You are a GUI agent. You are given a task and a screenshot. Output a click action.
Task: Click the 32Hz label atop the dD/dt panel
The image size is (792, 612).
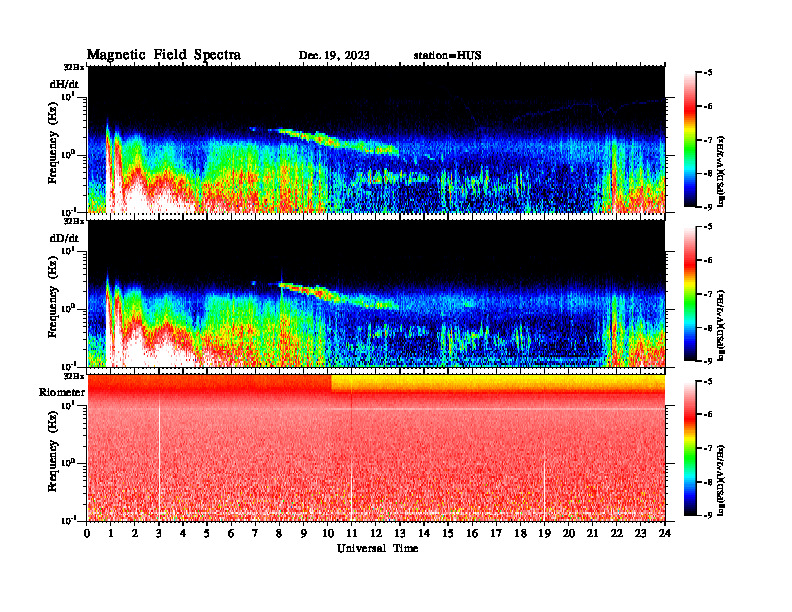74,221
